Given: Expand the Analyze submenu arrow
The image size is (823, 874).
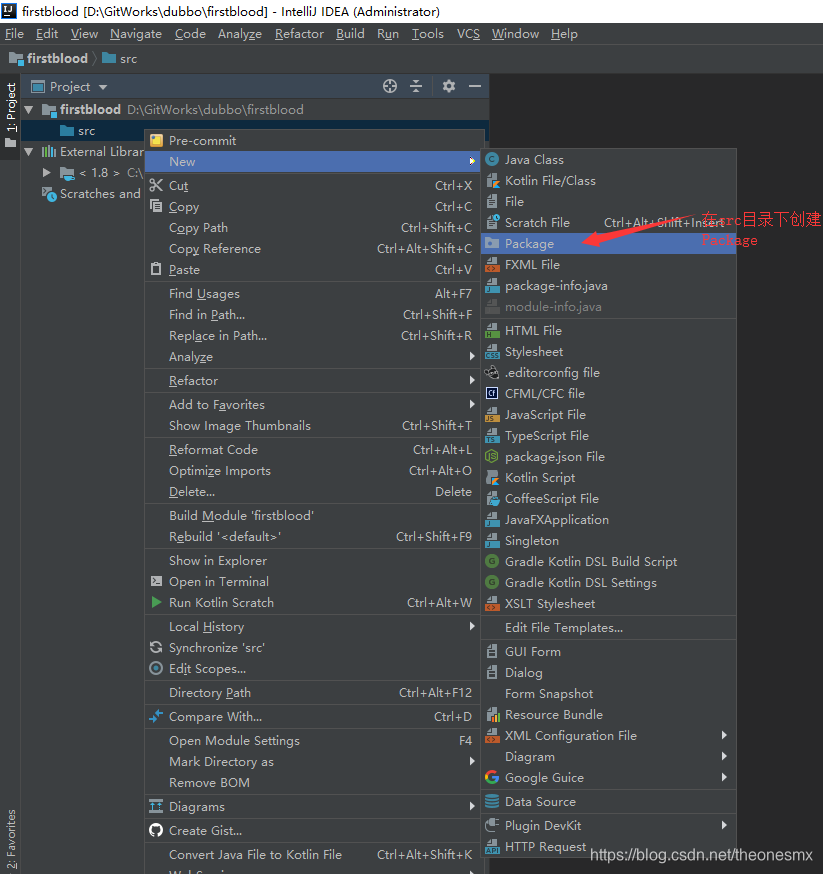Looking at the screenshot, I should (x=473, y=356).
